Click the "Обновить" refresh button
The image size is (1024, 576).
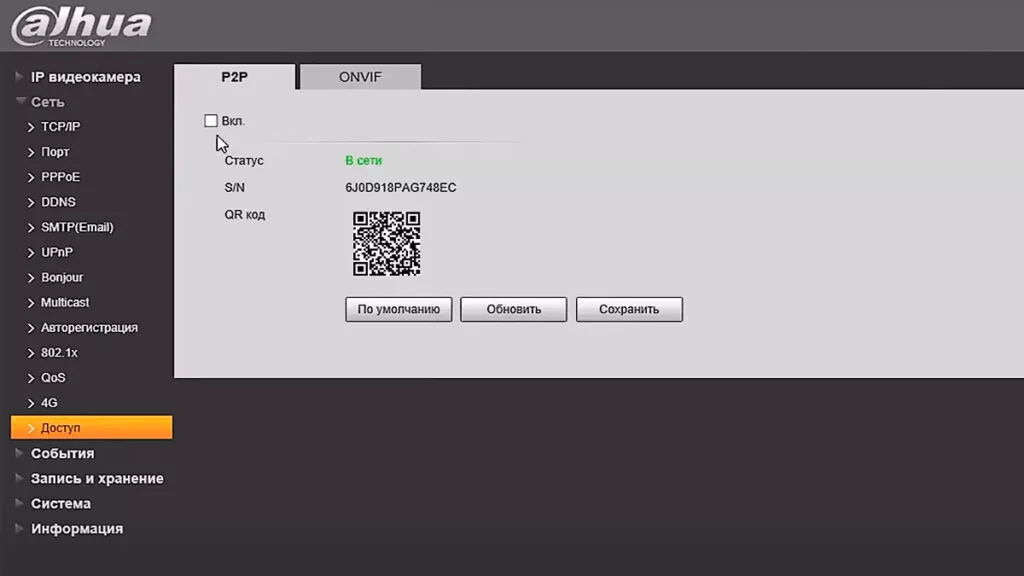tap(513, 310)
